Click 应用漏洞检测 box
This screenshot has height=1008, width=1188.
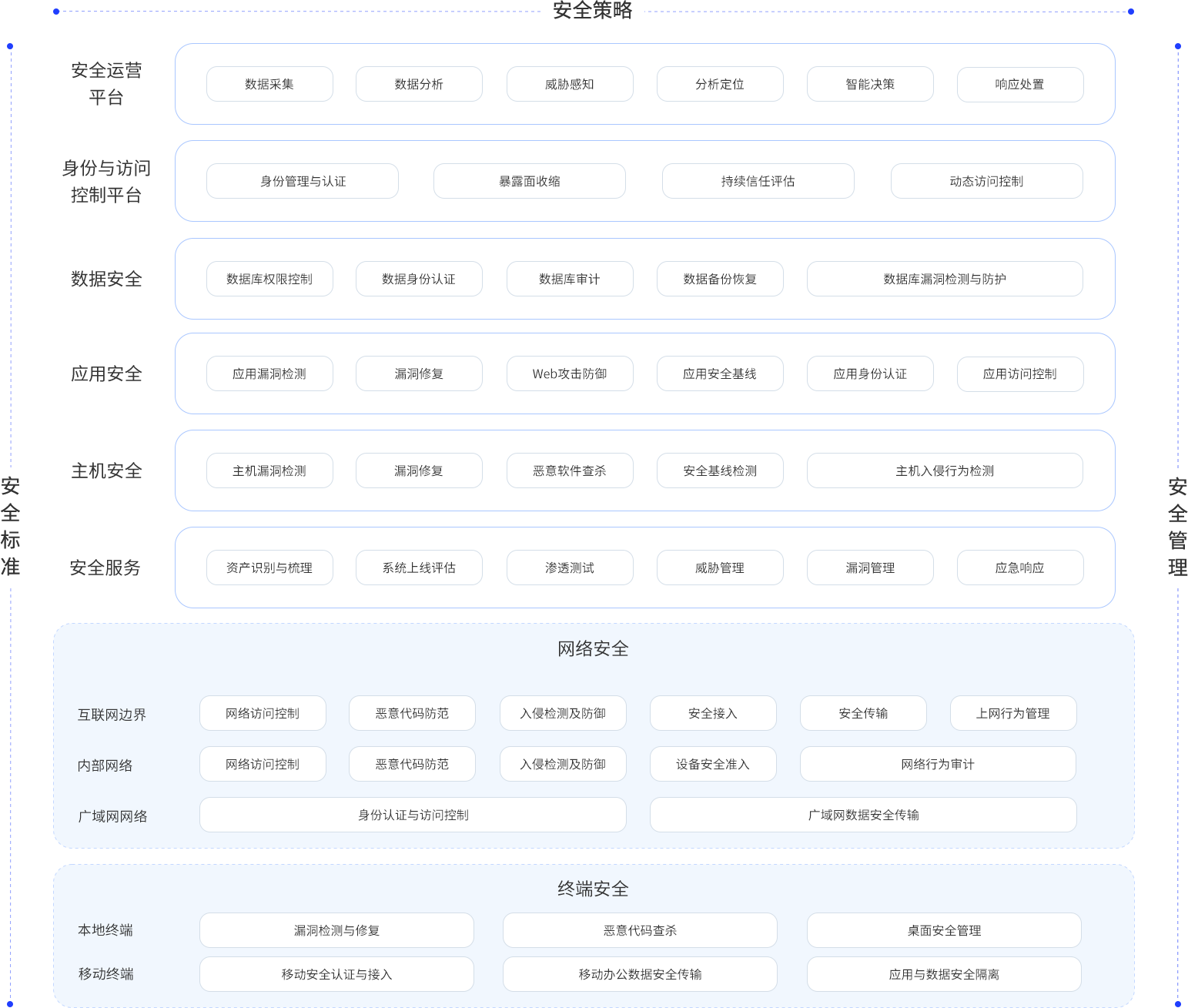coord(269,373)
